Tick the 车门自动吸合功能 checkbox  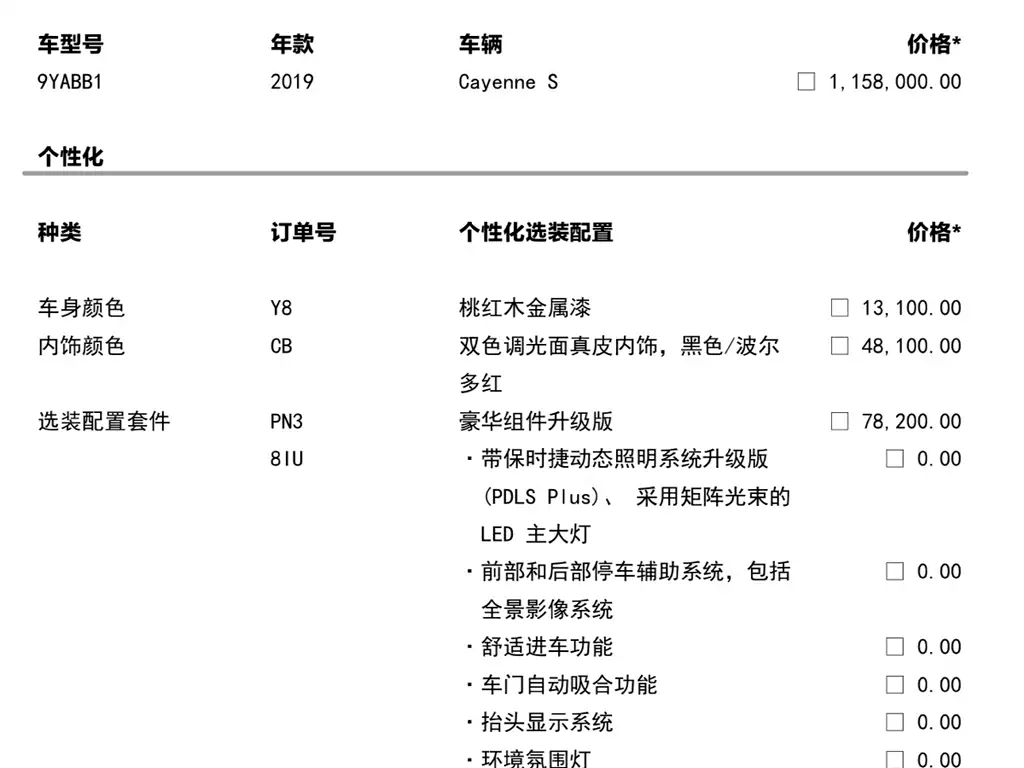(895, 684)
